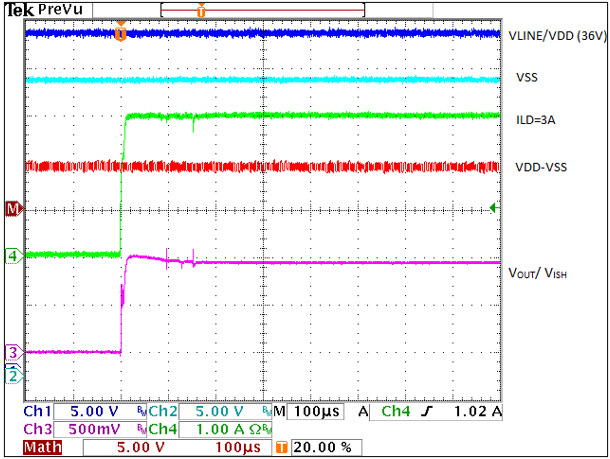This screenshot has height=459, width=610.
Task: Click the orange T icon beside 20.00 %
Action: (x=282, y=447)
